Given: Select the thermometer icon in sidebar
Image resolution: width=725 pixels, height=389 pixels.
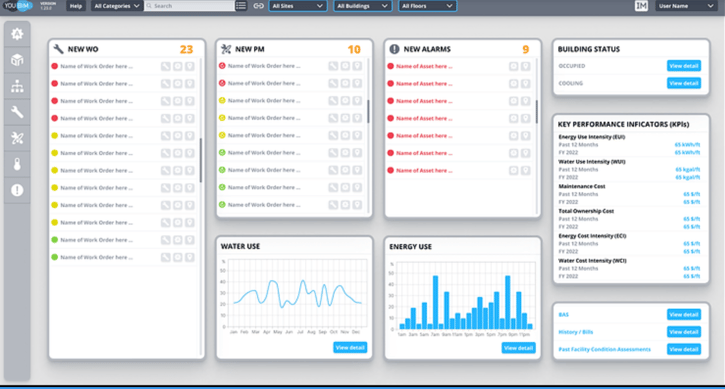Looking at the screenshot, I should click(x=17, y=164).
